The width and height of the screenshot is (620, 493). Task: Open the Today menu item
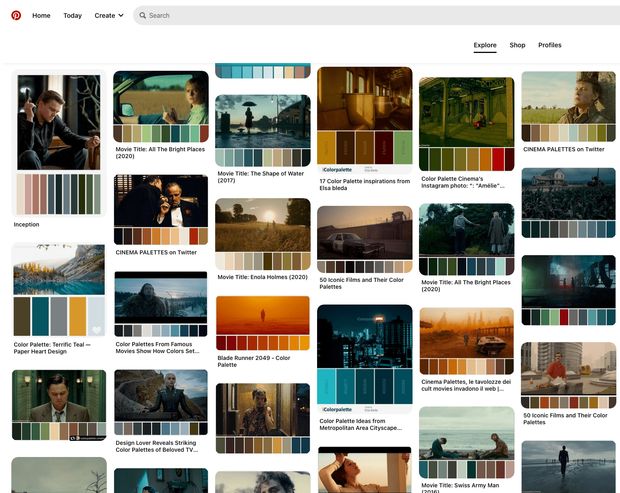(x=73, y=15)
